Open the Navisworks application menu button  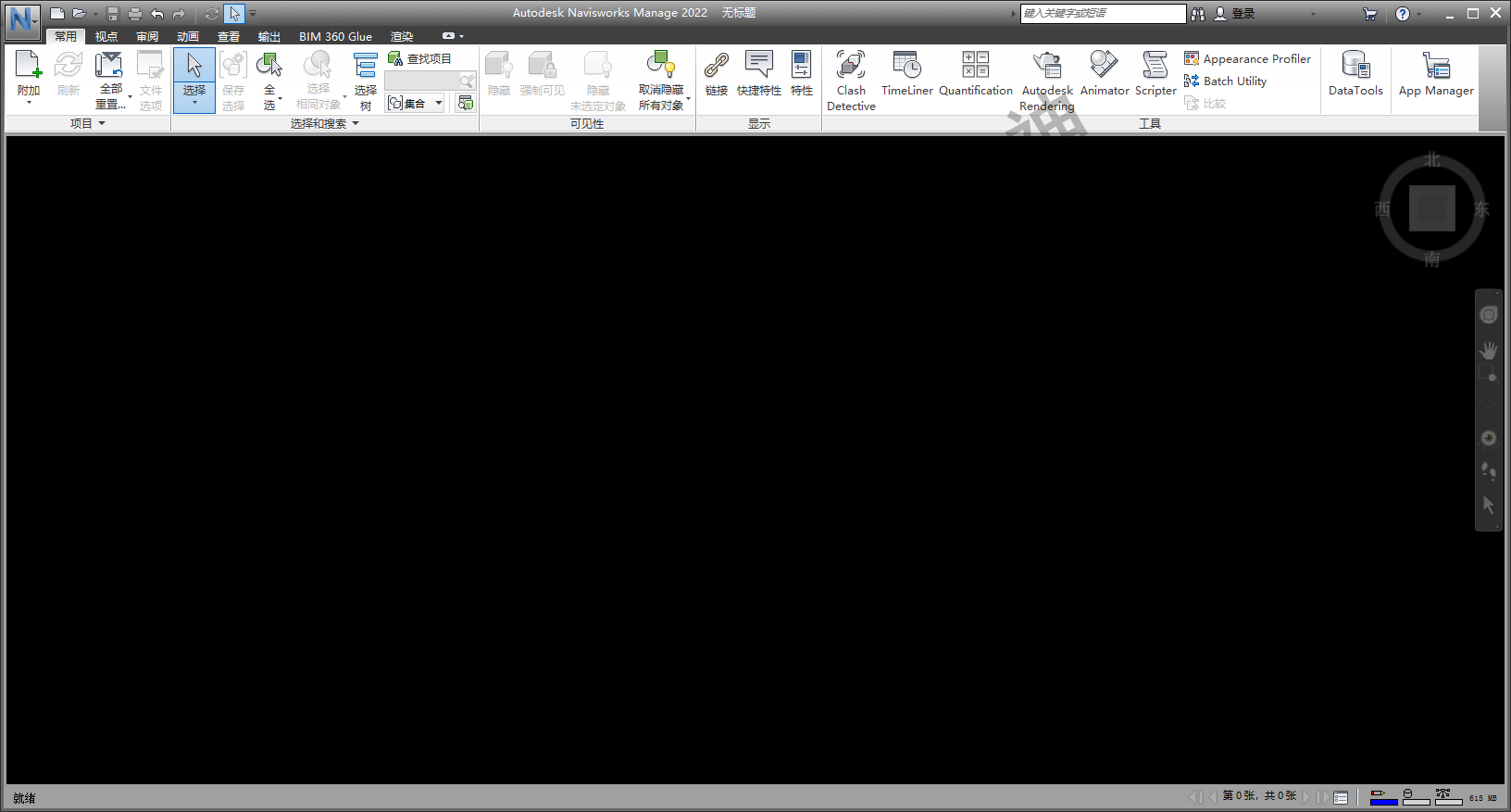click(x=22, y=20)
